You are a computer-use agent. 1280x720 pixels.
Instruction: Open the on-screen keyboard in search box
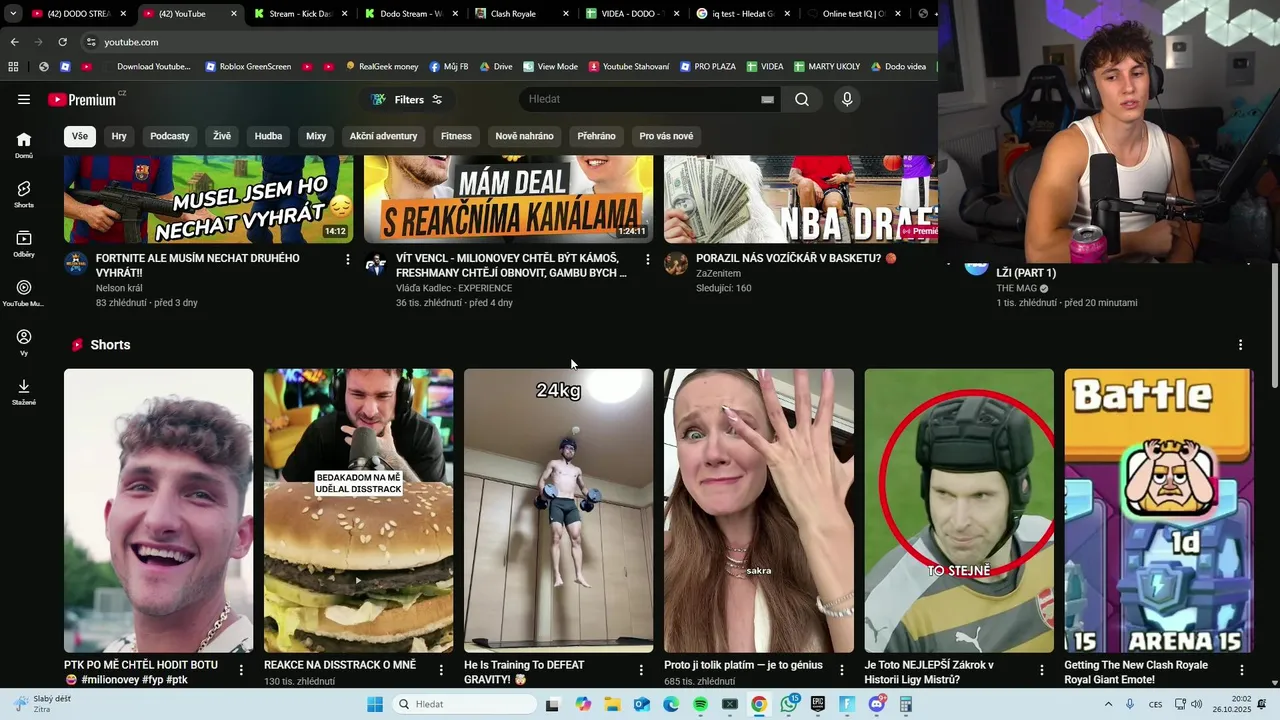pyautogui.click(x=767, y=99)
